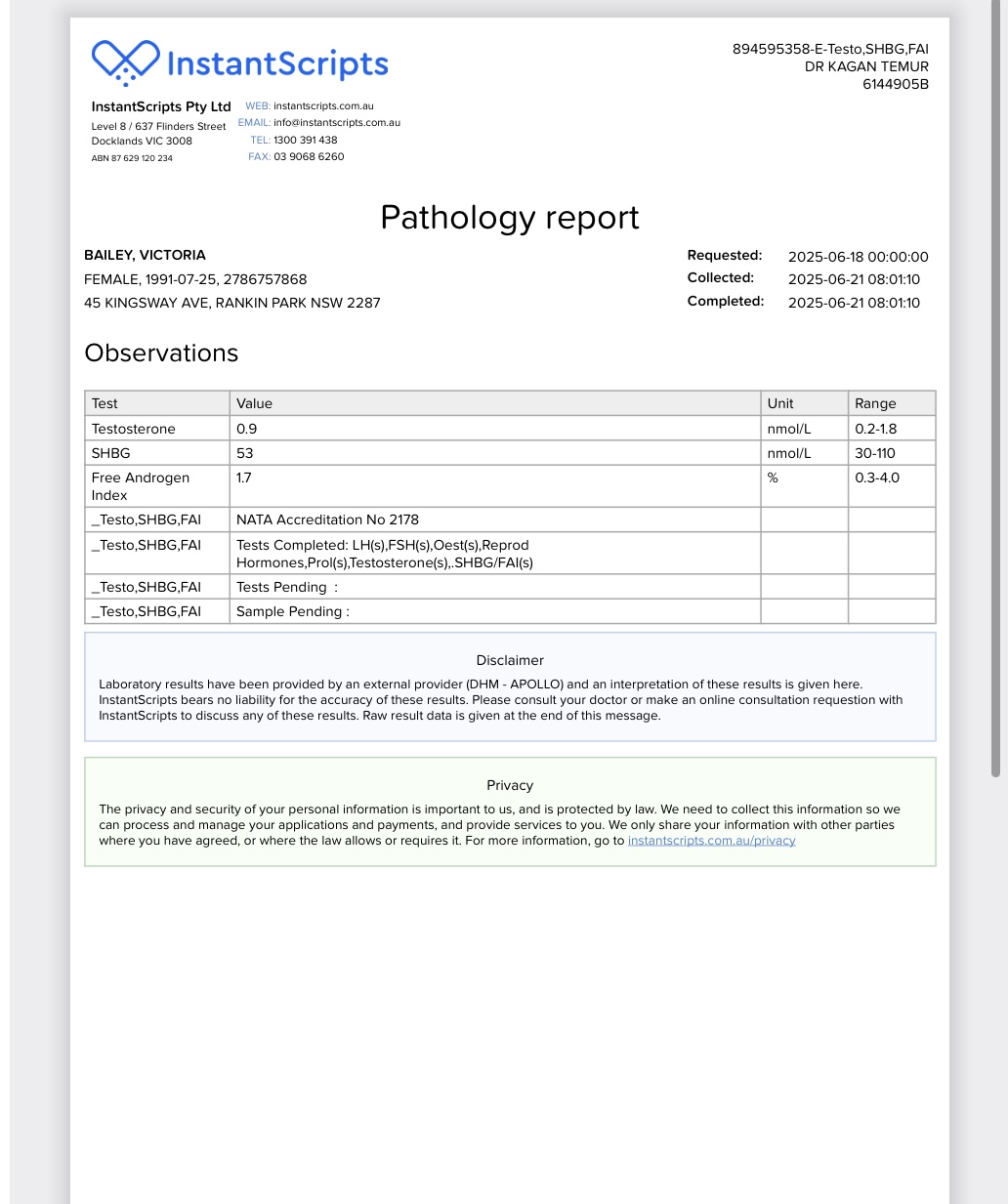Open the instantscripts.com.au/privacy link

pos(711,841)
